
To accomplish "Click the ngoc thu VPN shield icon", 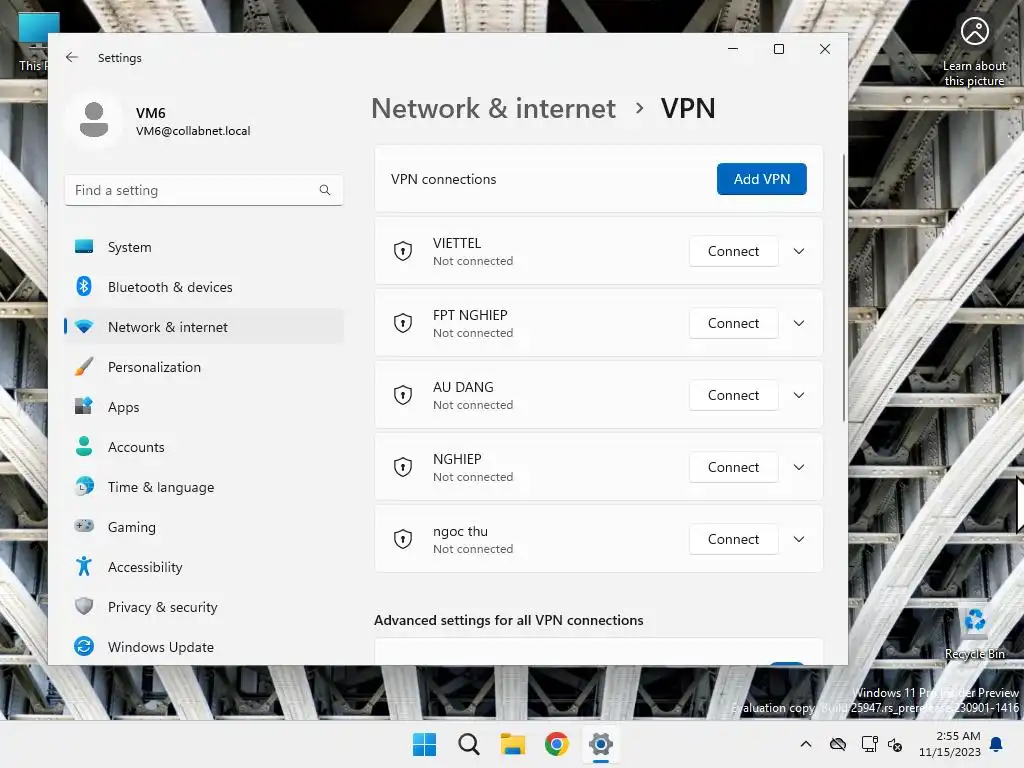I will (x=403, y=539).
